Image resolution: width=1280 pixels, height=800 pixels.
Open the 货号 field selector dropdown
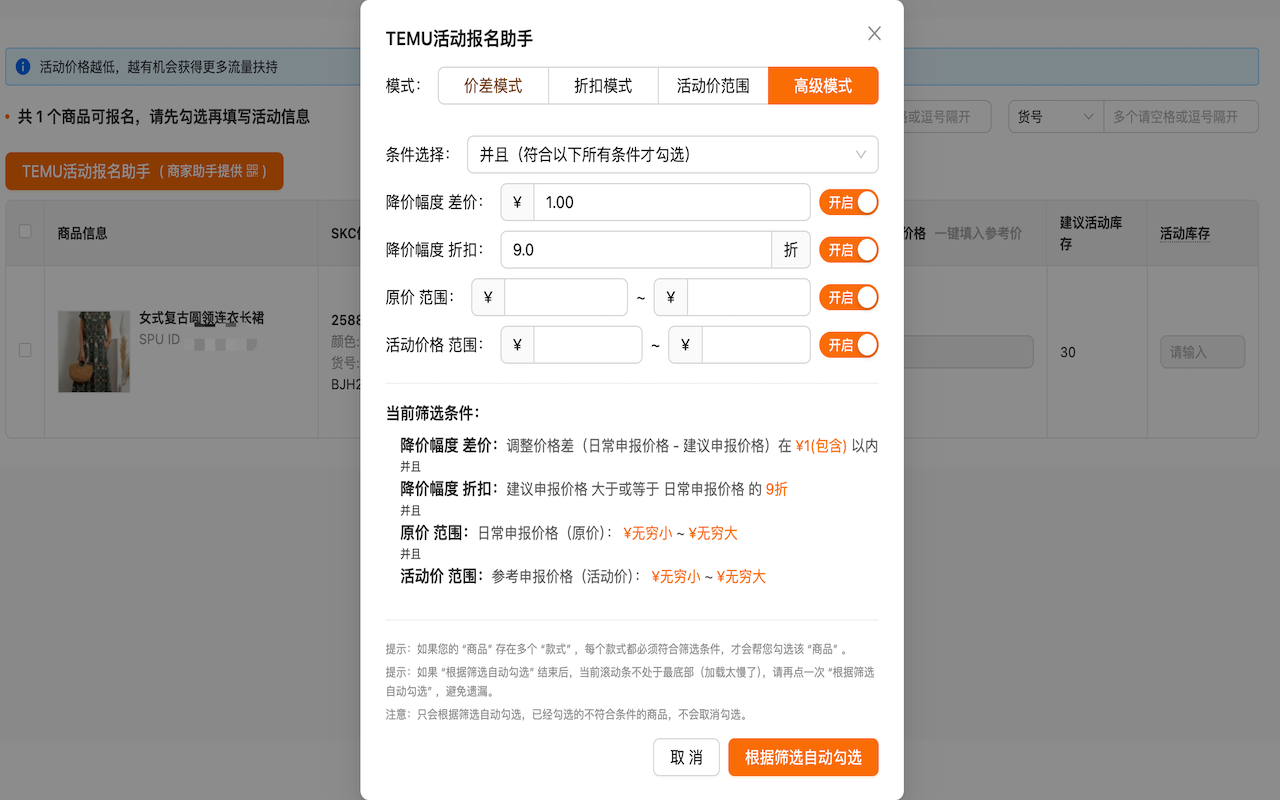click(1055, 116)
